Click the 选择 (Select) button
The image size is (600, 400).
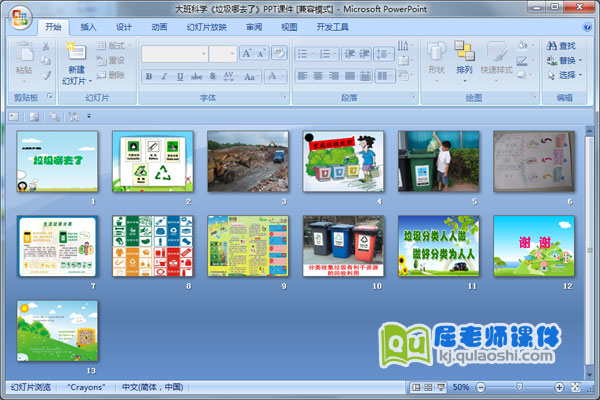point(564,75)
